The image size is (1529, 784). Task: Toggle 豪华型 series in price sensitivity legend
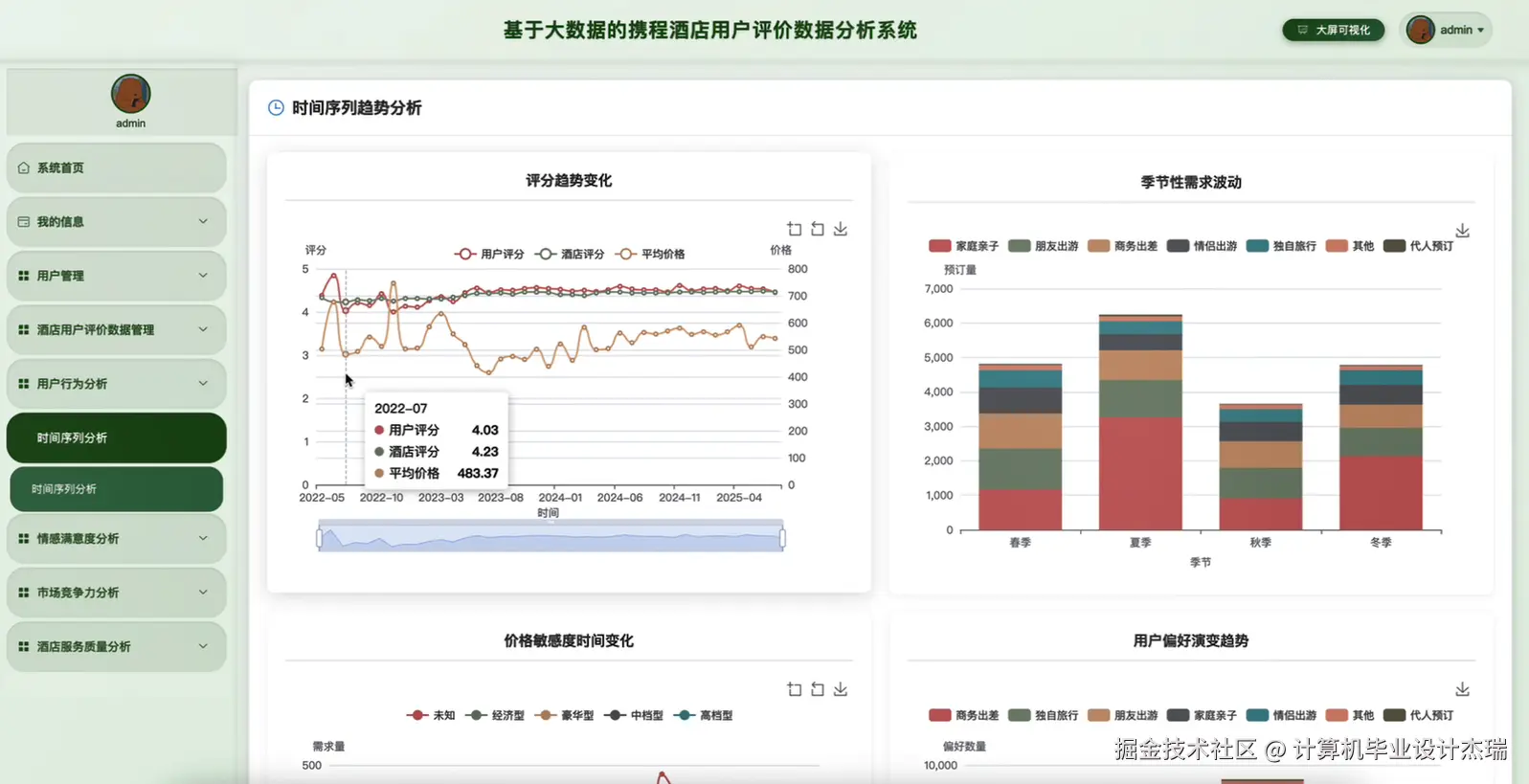564,715
